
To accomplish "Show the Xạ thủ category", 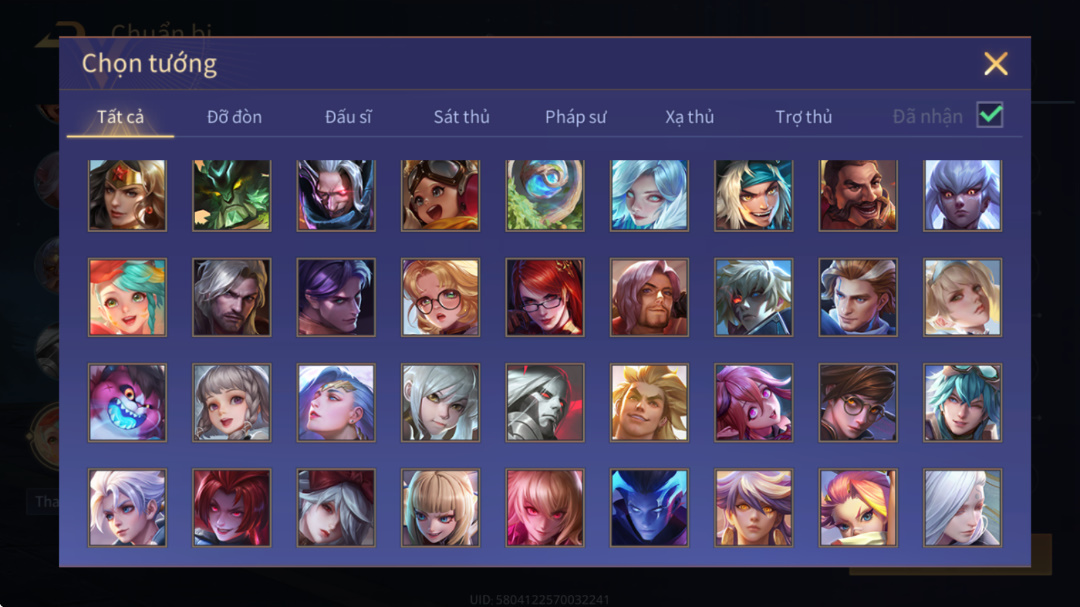I will pos(689,116).
